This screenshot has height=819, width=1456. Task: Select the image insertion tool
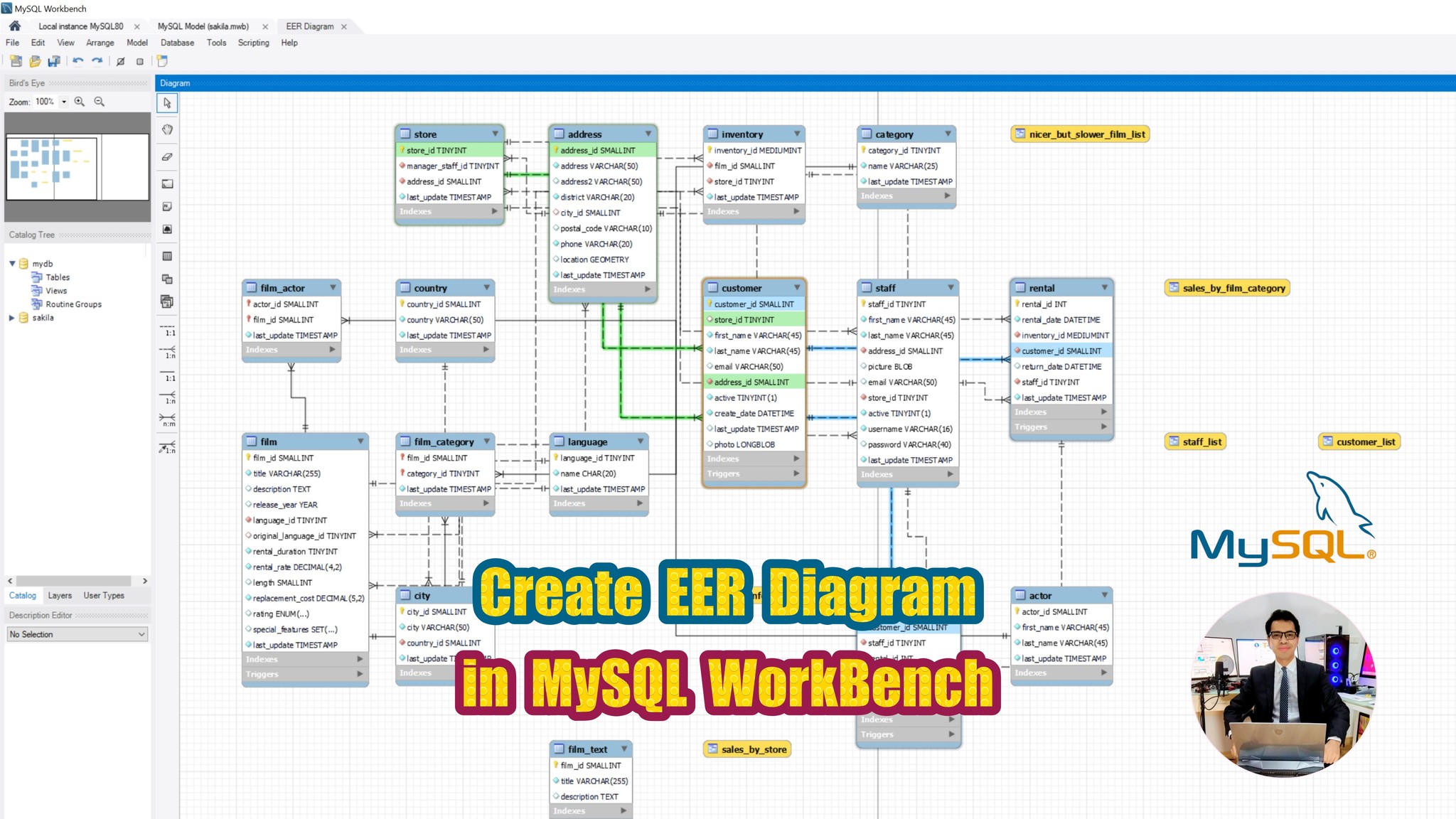167,229
